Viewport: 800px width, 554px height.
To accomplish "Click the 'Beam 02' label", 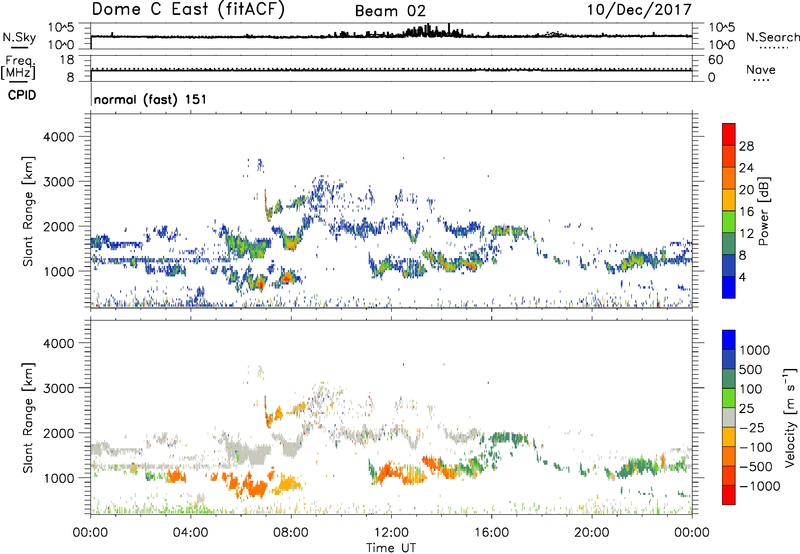I will point(390,11).
